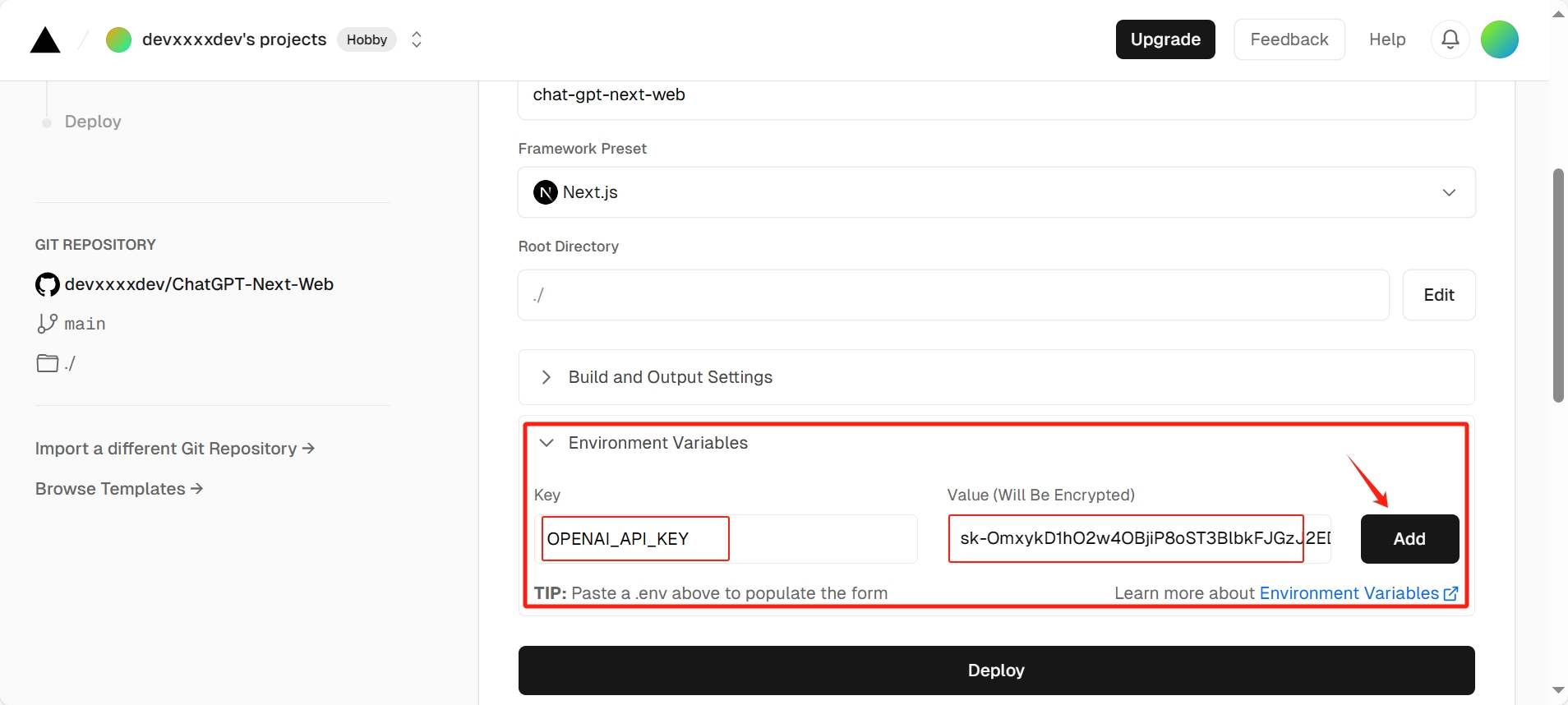Viewport: 1568px width, 705px height.
Task: Open notifications bell icon
Action: (x=1450, y=39)
